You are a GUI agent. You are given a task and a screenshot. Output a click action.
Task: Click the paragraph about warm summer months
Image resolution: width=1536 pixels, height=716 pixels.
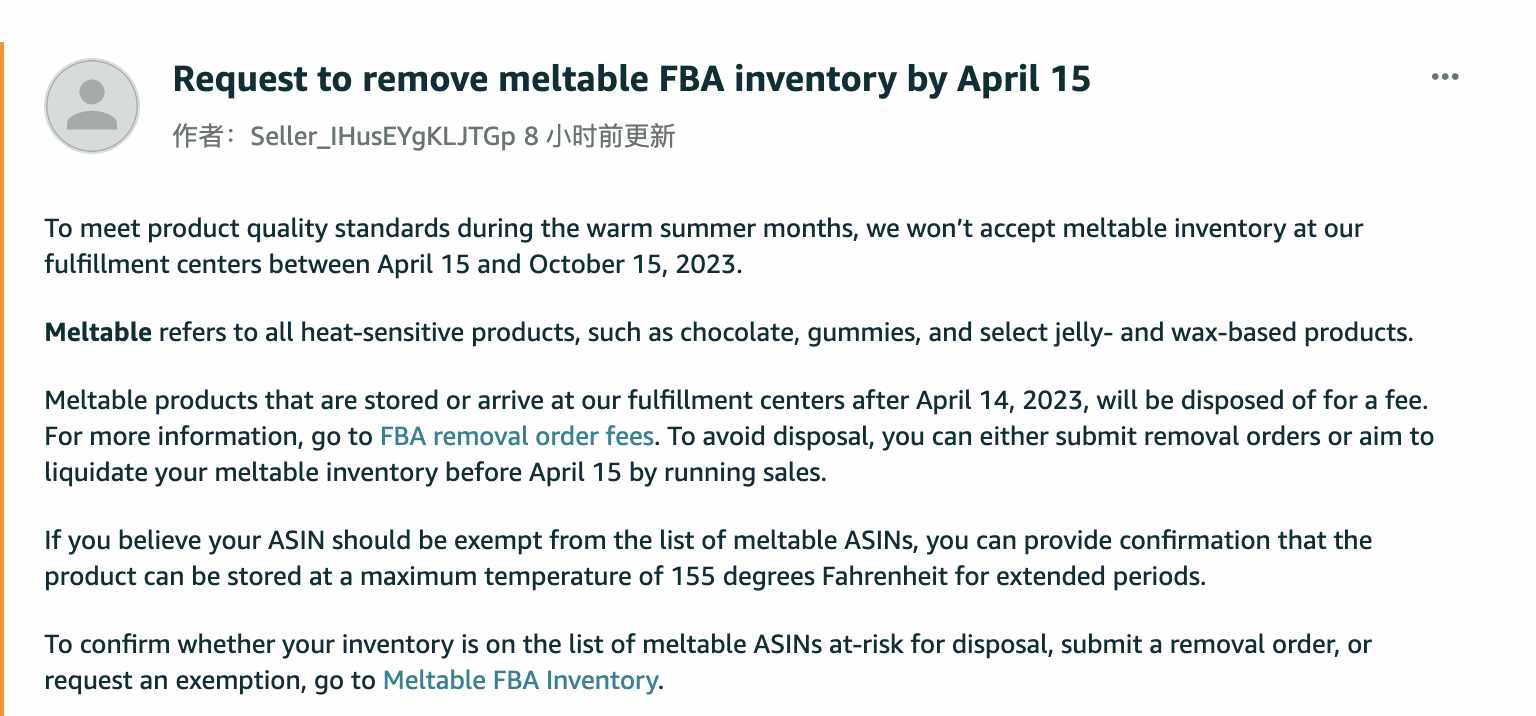(x=704, y=247)
